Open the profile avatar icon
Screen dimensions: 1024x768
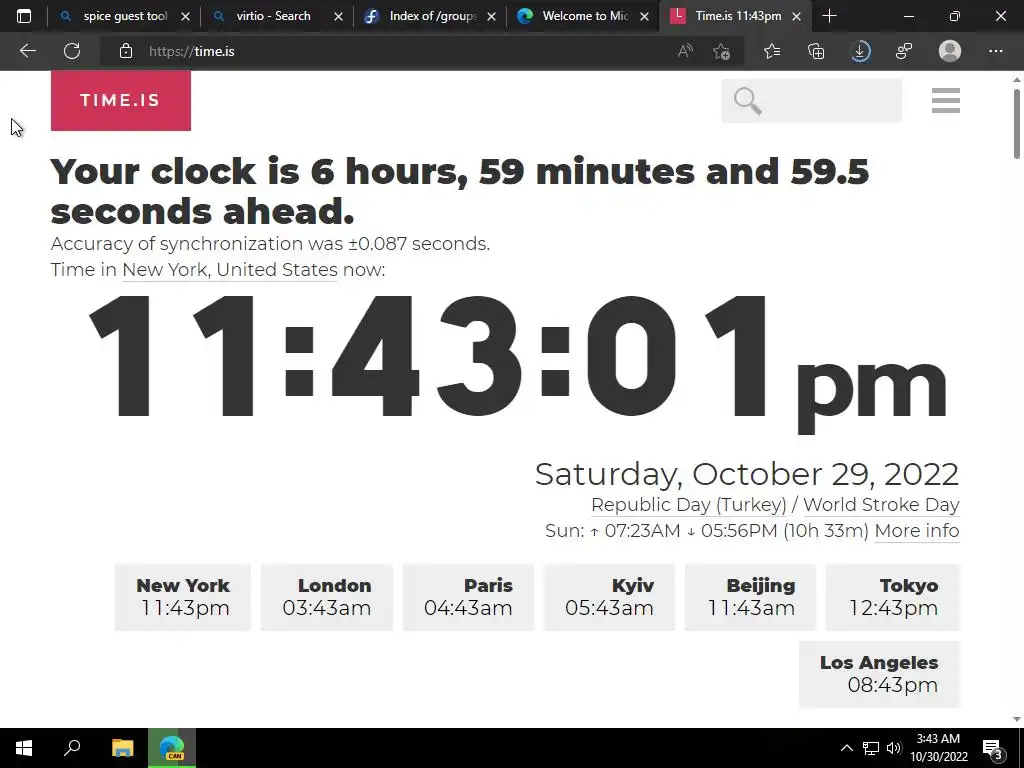(950, 51)
